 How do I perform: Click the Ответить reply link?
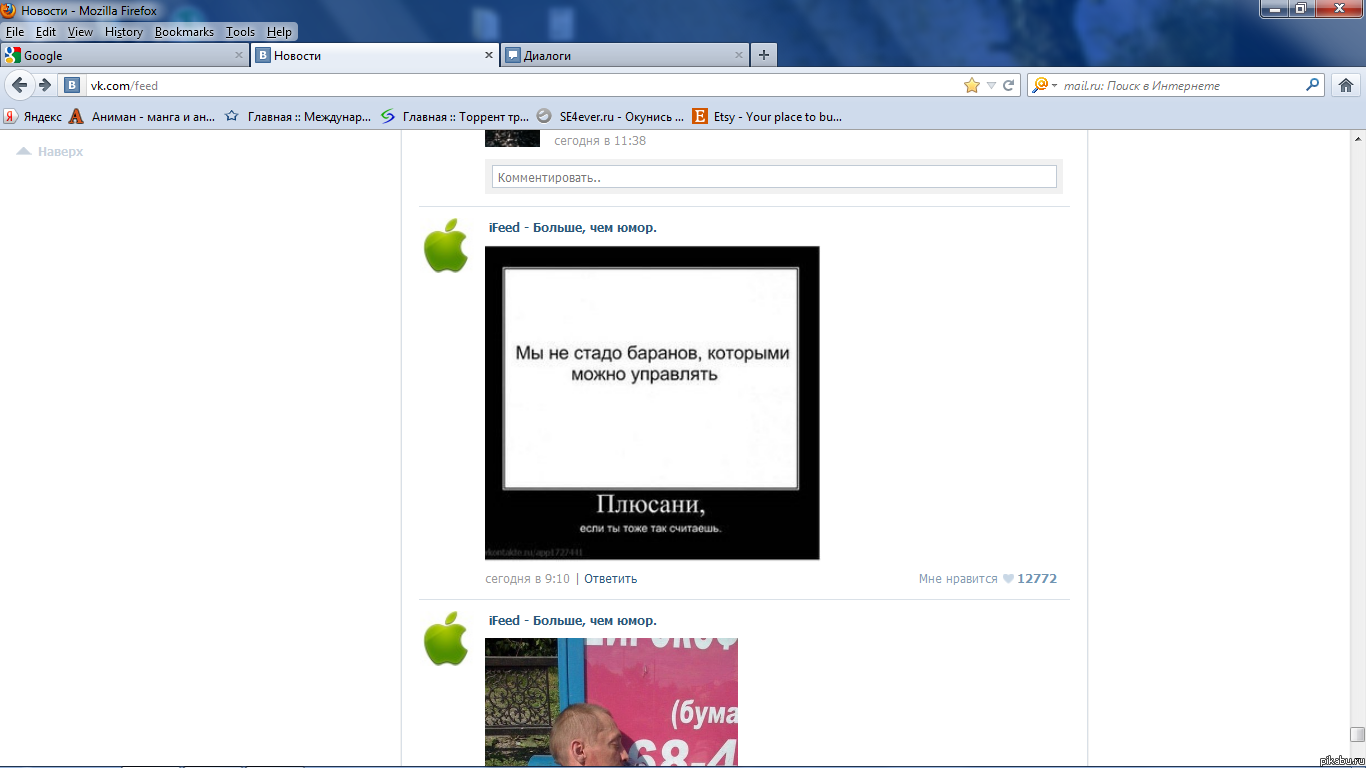point(610,579)
